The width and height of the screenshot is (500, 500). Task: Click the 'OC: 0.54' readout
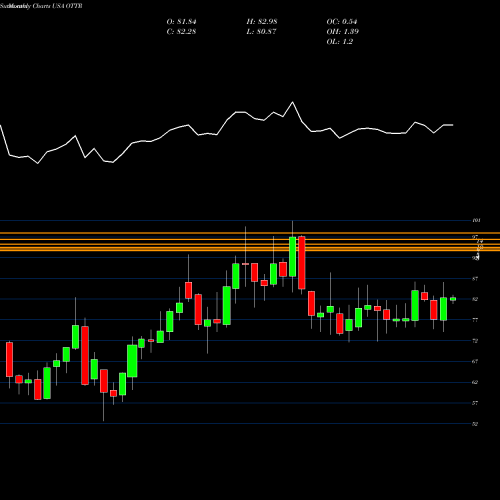click(342, 22)
